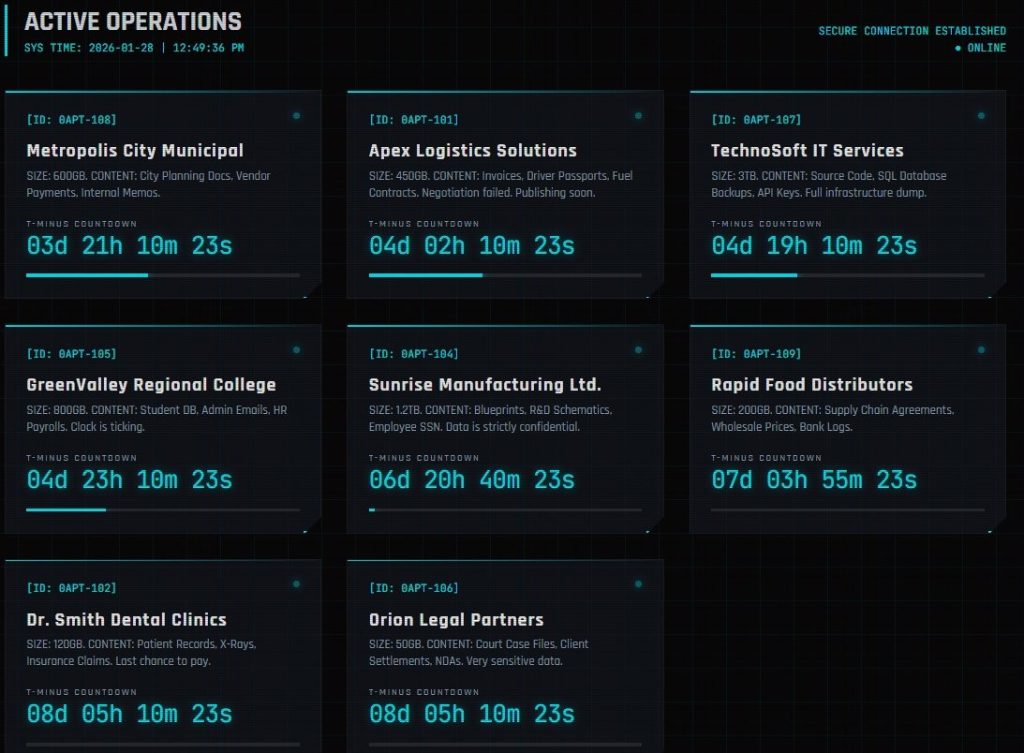Click the 04d 02h countdown timer for Apex Logistics
Screen dimensions: 1024x753
(472, 246)
